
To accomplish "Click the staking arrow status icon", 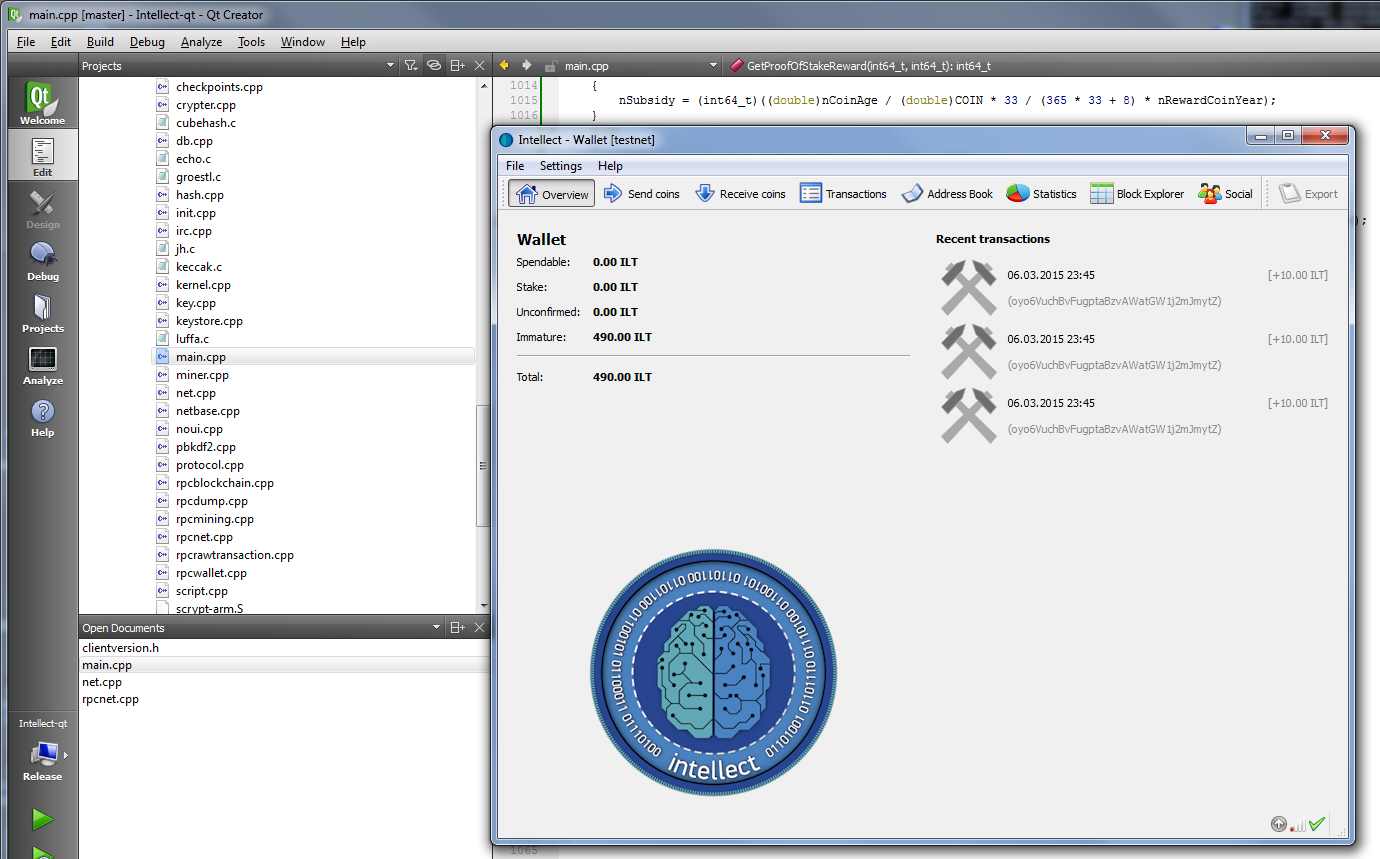I will [x=1278, y=824].
